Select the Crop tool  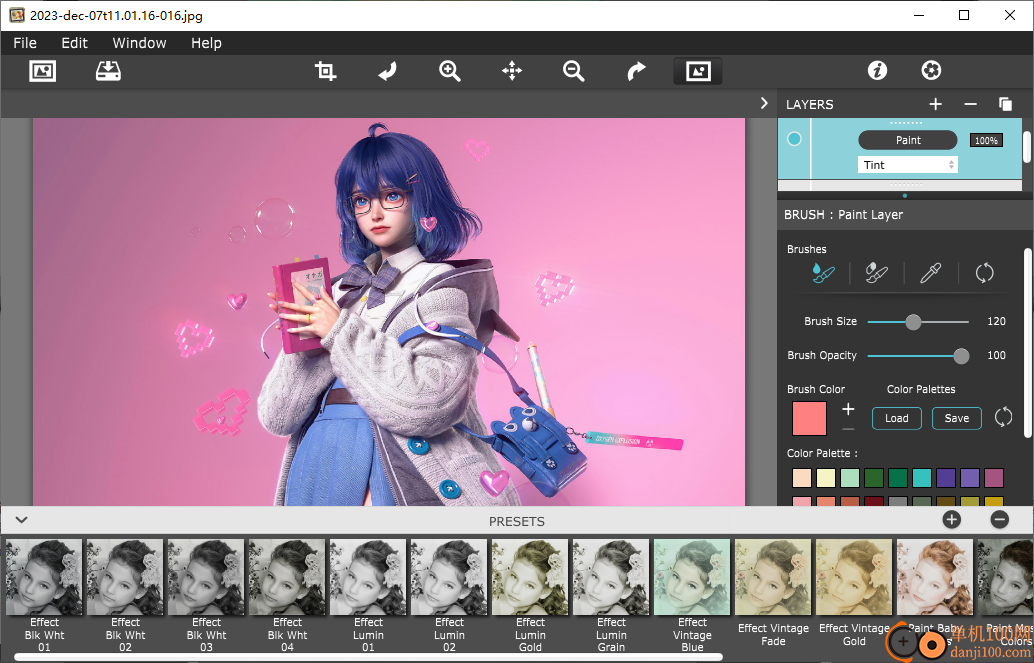(x=325, y=71)
